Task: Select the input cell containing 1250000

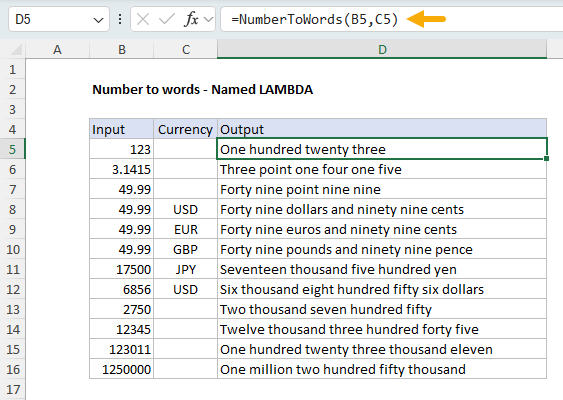Action: tap(122, 369)
